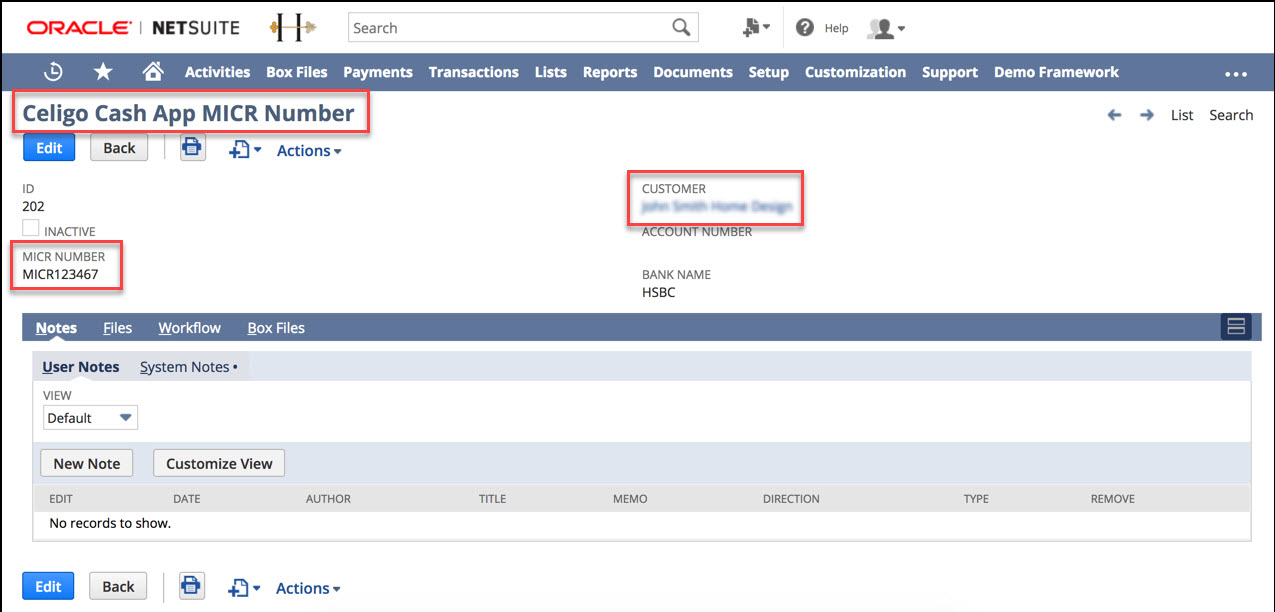Click the HSBC bank name value

(658, 293)
